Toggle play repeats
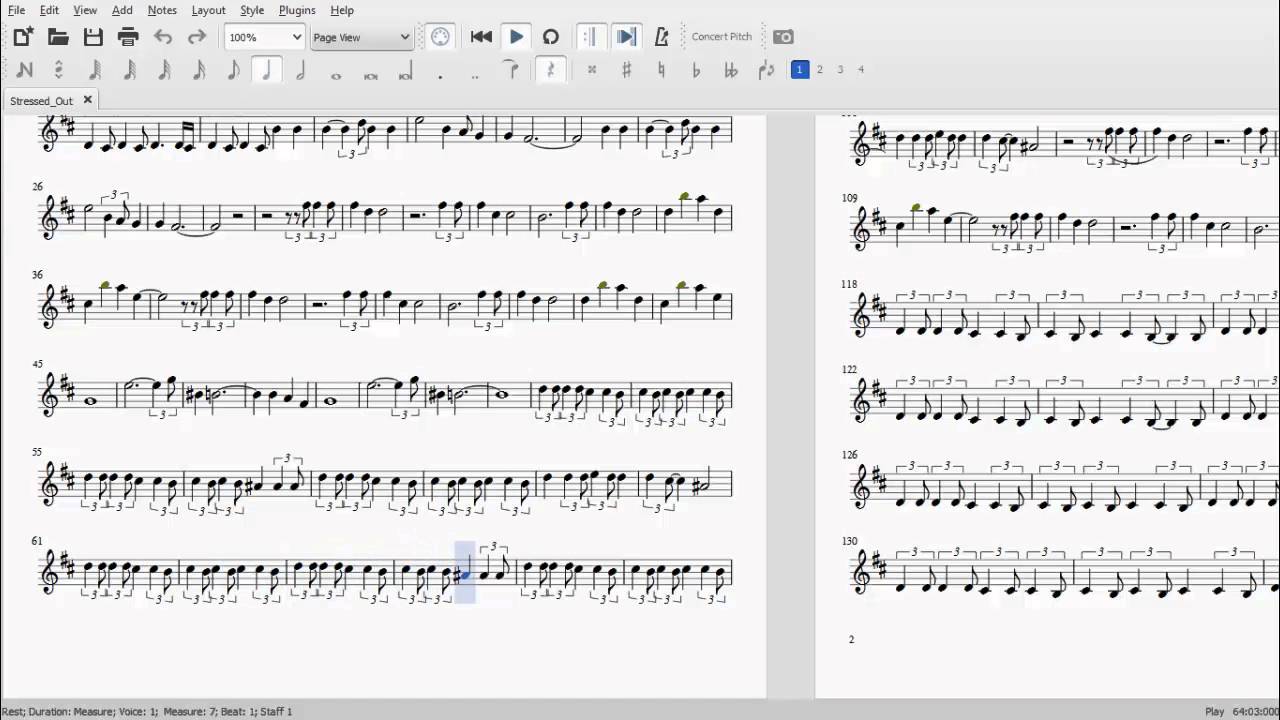Image resolution: width=1280 pixels, height=720 pixels. 590,37
